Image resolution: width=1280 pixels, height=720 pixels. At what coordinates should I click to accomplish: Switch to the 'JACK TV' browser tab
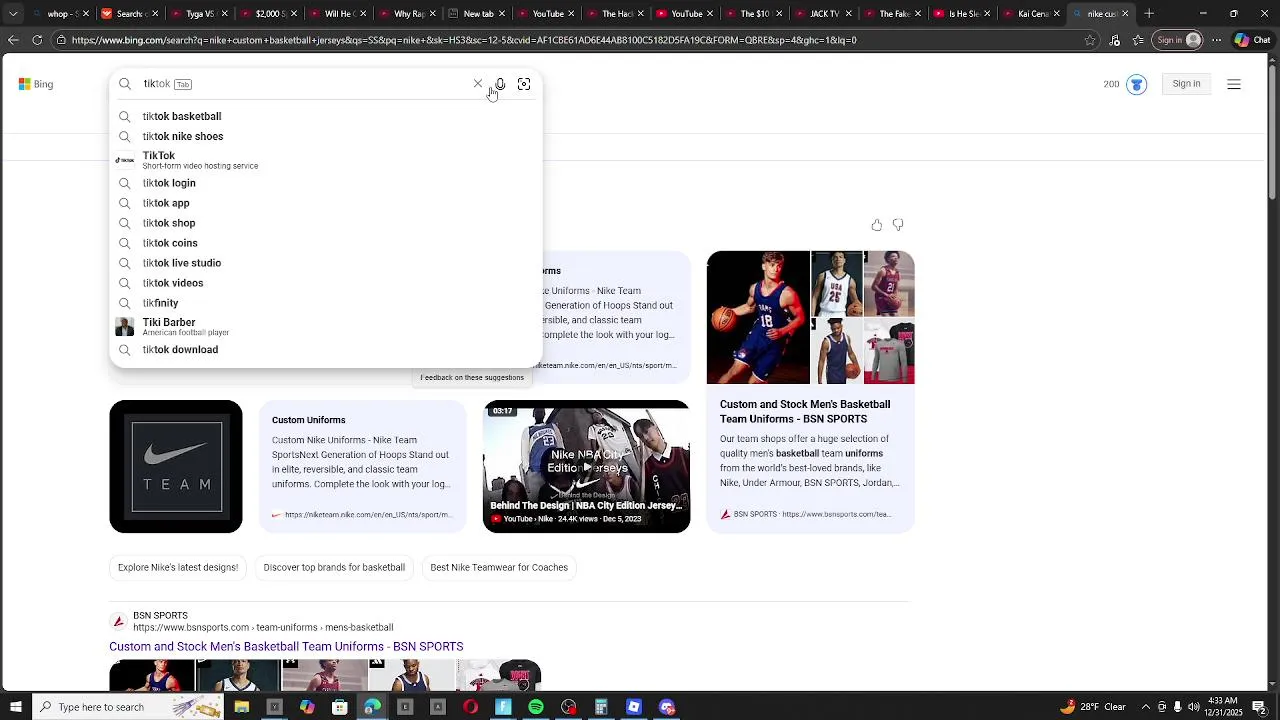[825, 14]
